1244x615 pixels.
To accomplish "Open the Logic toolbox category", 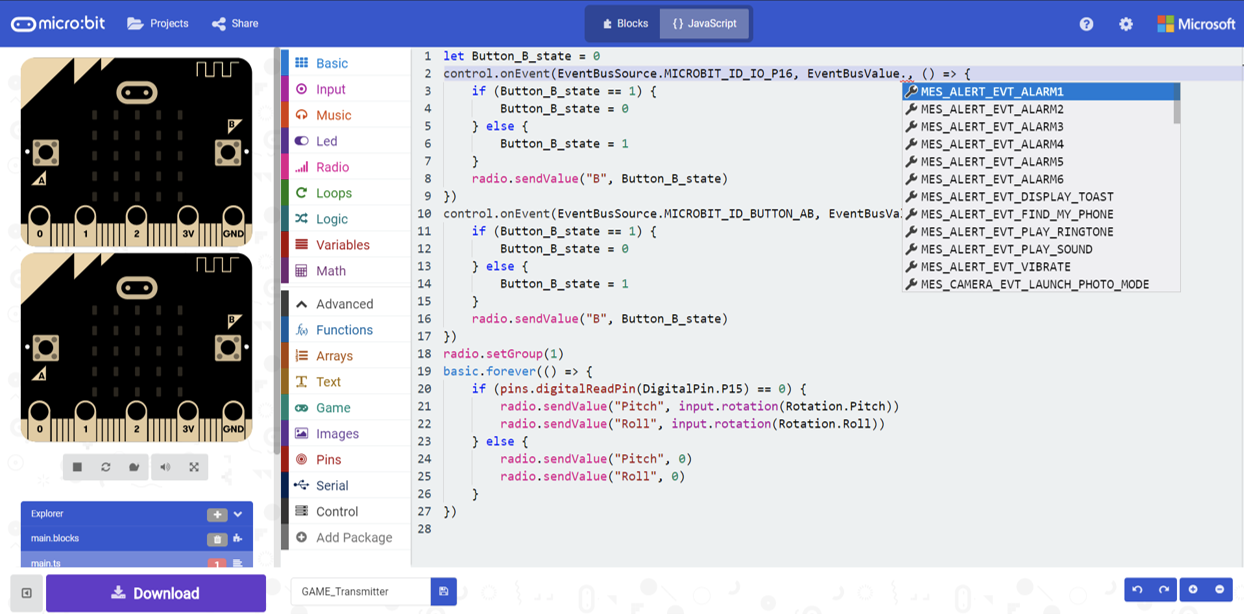I will click(x=346, y=219).
